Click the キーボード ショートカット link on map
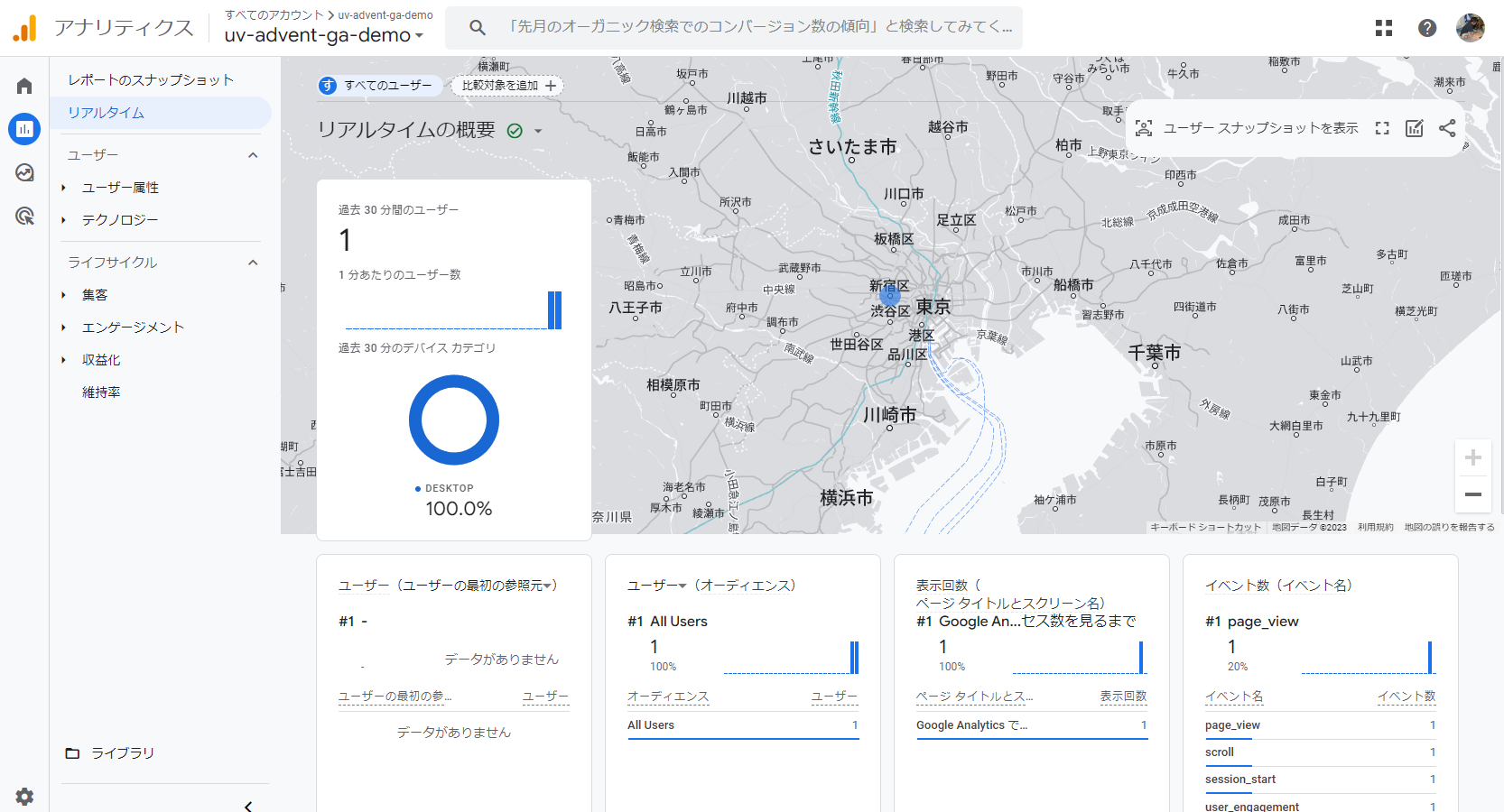 (x=1205, y=528)
